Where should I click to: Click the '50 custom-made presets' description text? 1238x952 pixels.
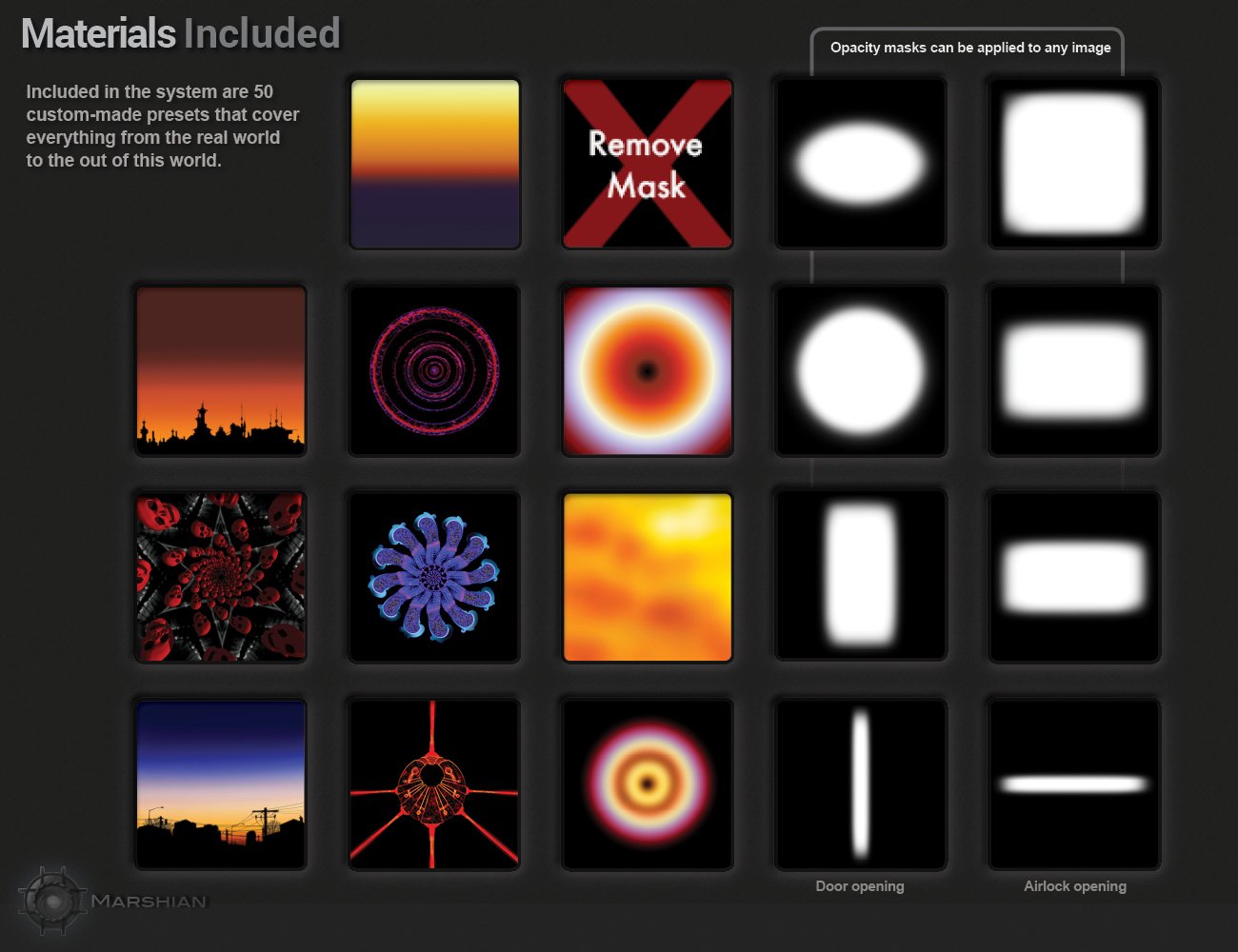163,126
